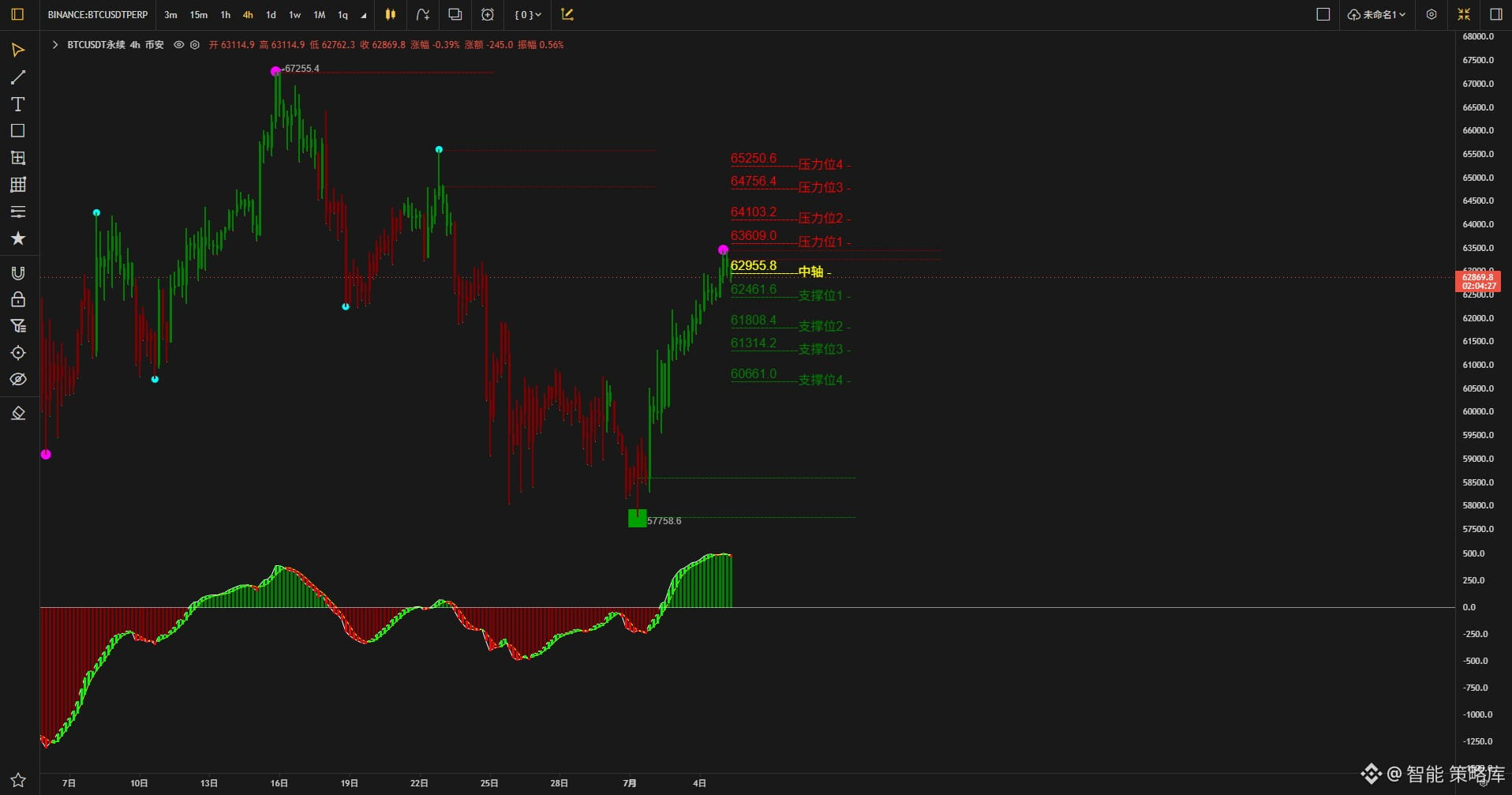This screenshot has height=795, width=1512.
Task: Click the 7月 date on time axis
Action: click(x=630, y=783)
